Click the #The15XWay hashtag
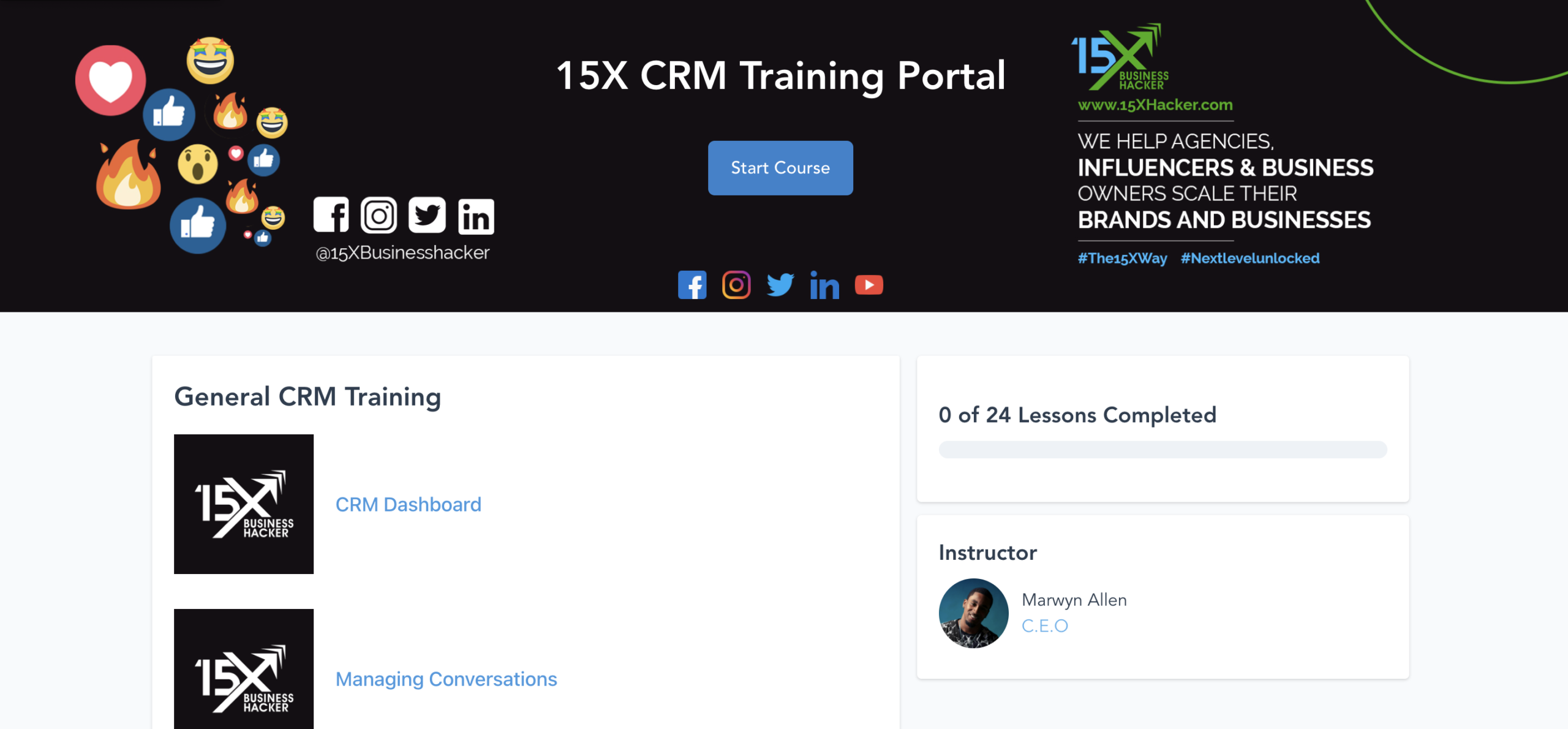This screenshot has width=1568, height=729. [x=1122, y=259]
